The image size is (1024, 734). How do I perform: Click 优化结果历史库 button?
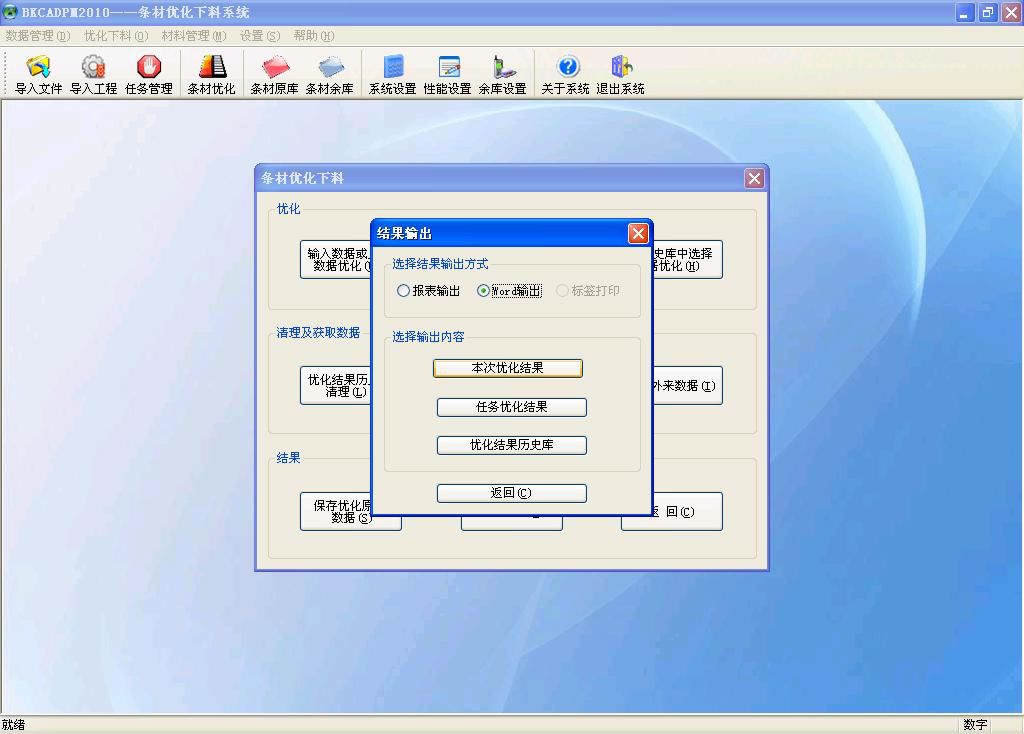(x=511, y=445)
